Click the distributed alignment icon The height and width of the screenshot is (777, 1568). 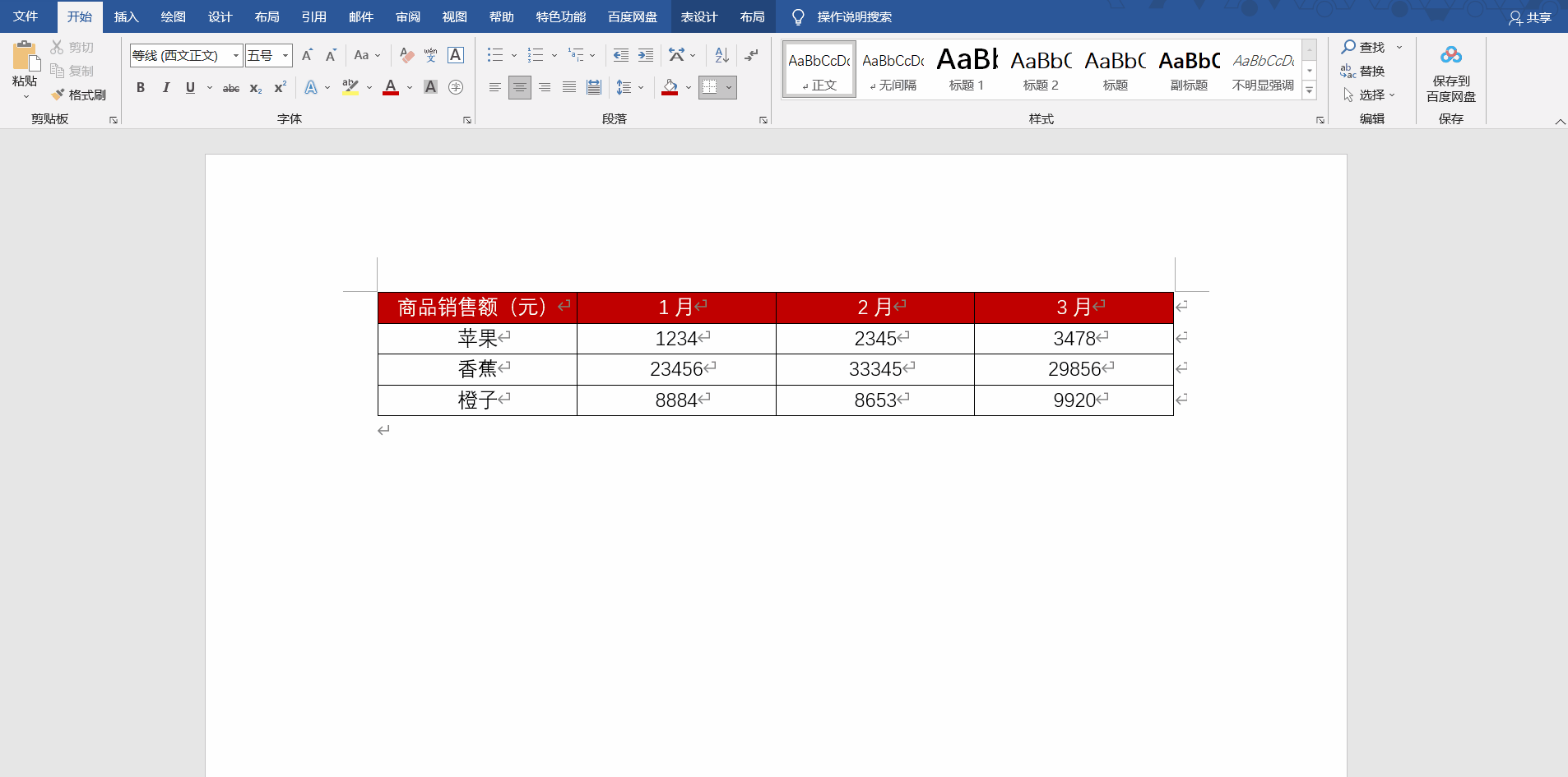pos(594,87)
